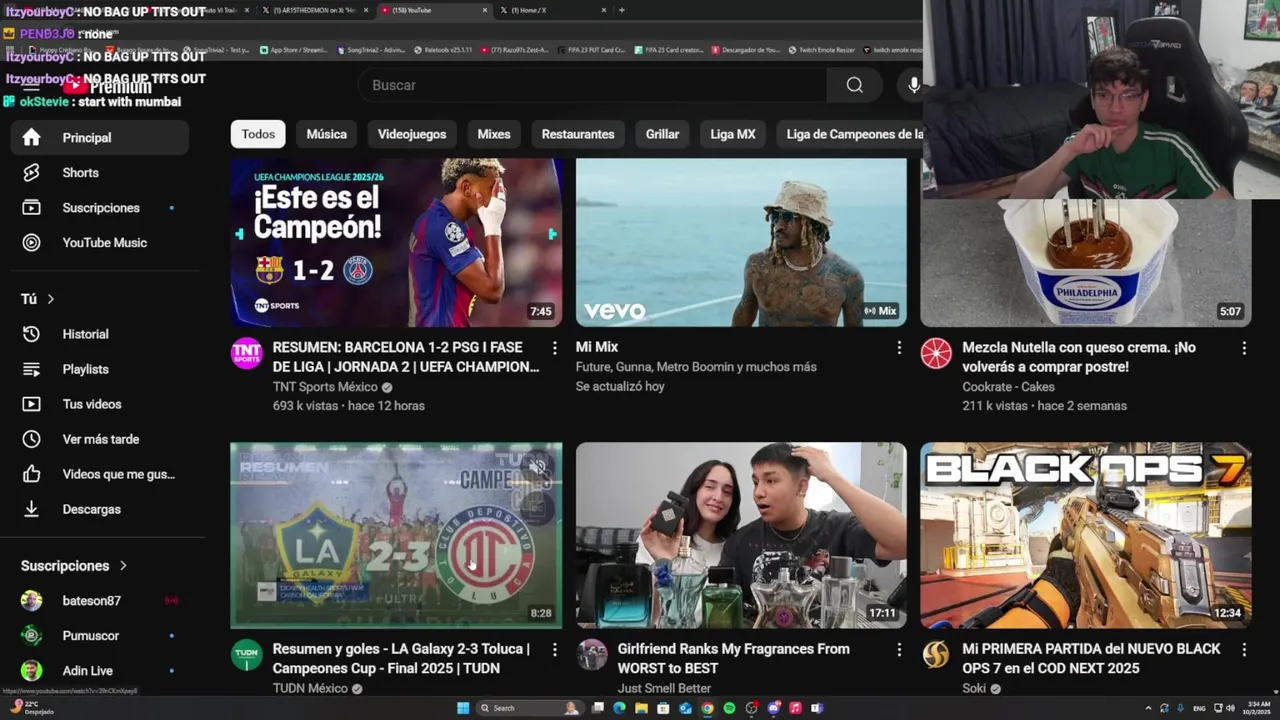Screen dimensions: 1280x720
Task: Open the taskbar clock showing 3:34 AM
Action: click(x=1257, y=708)
